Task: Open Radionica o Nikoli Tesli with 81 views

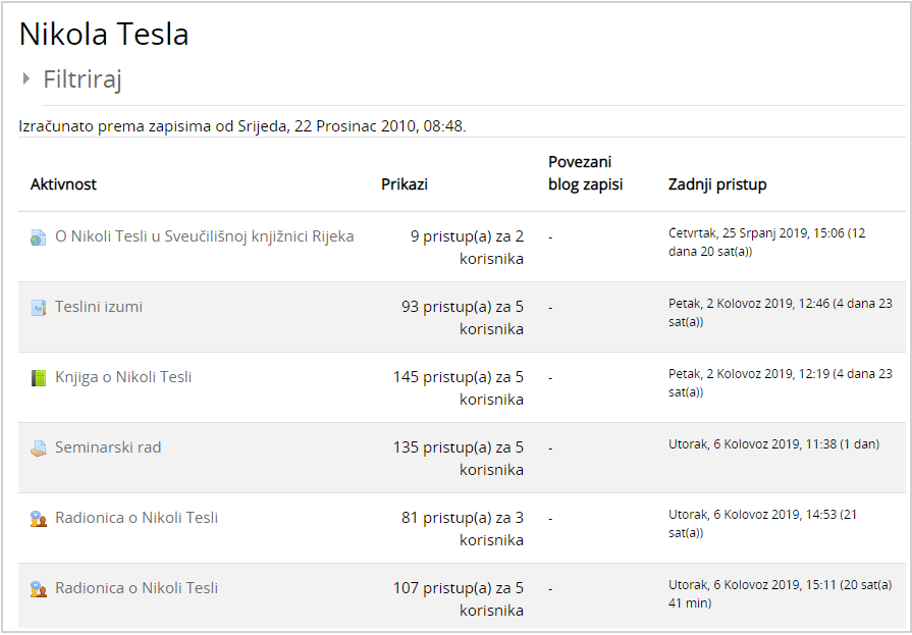Action: click(136, 517)
